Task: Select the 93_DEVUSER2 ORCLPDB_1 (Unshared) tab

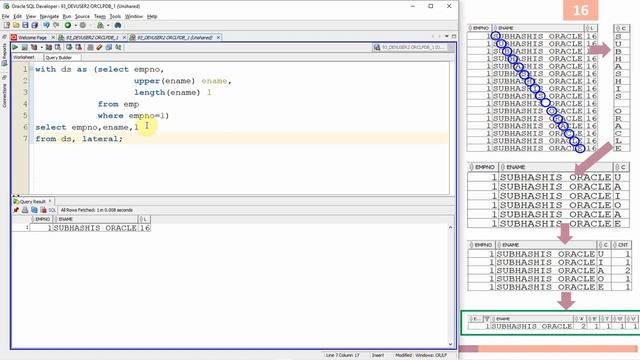Action: tap(174, 37)
